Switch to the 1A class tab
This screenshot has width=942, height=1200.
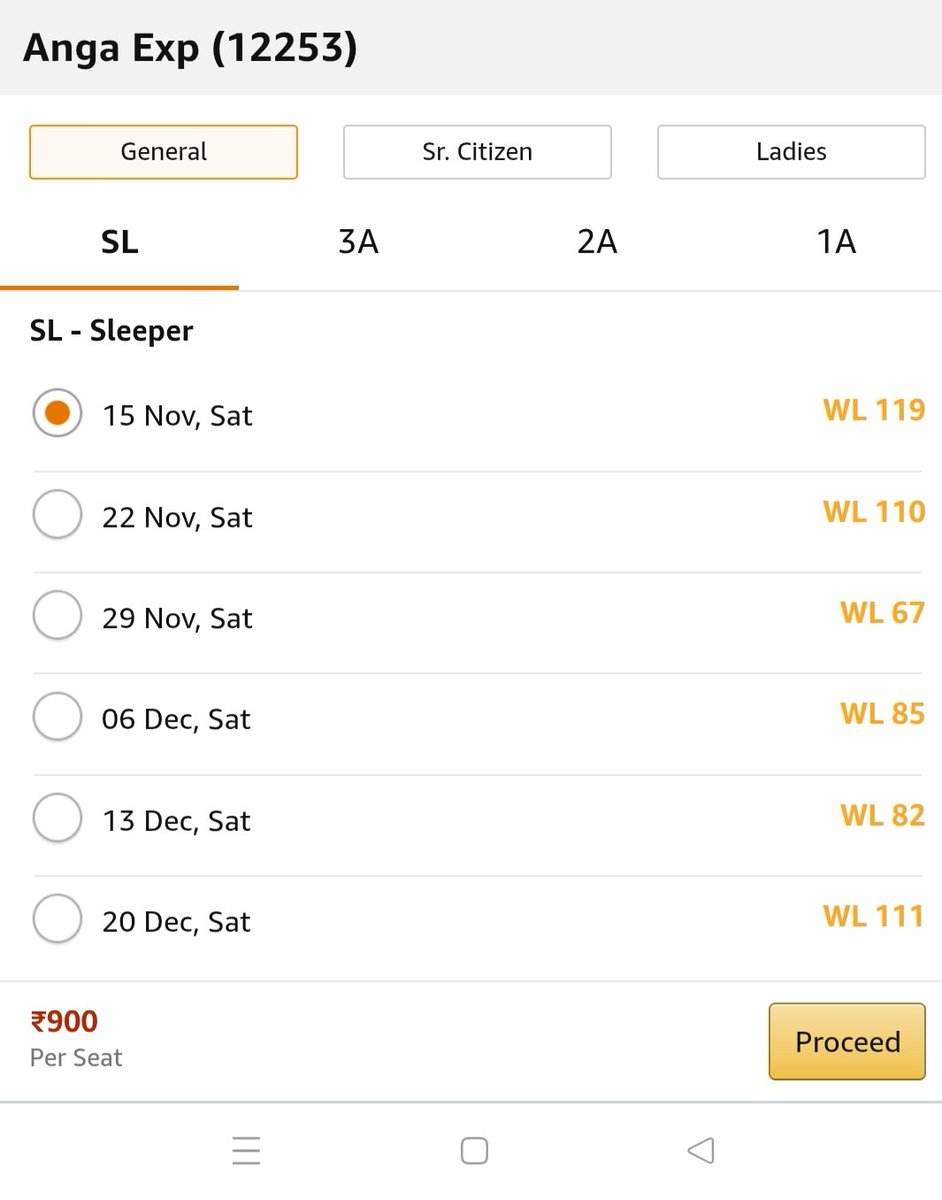(x=836, y=243)
